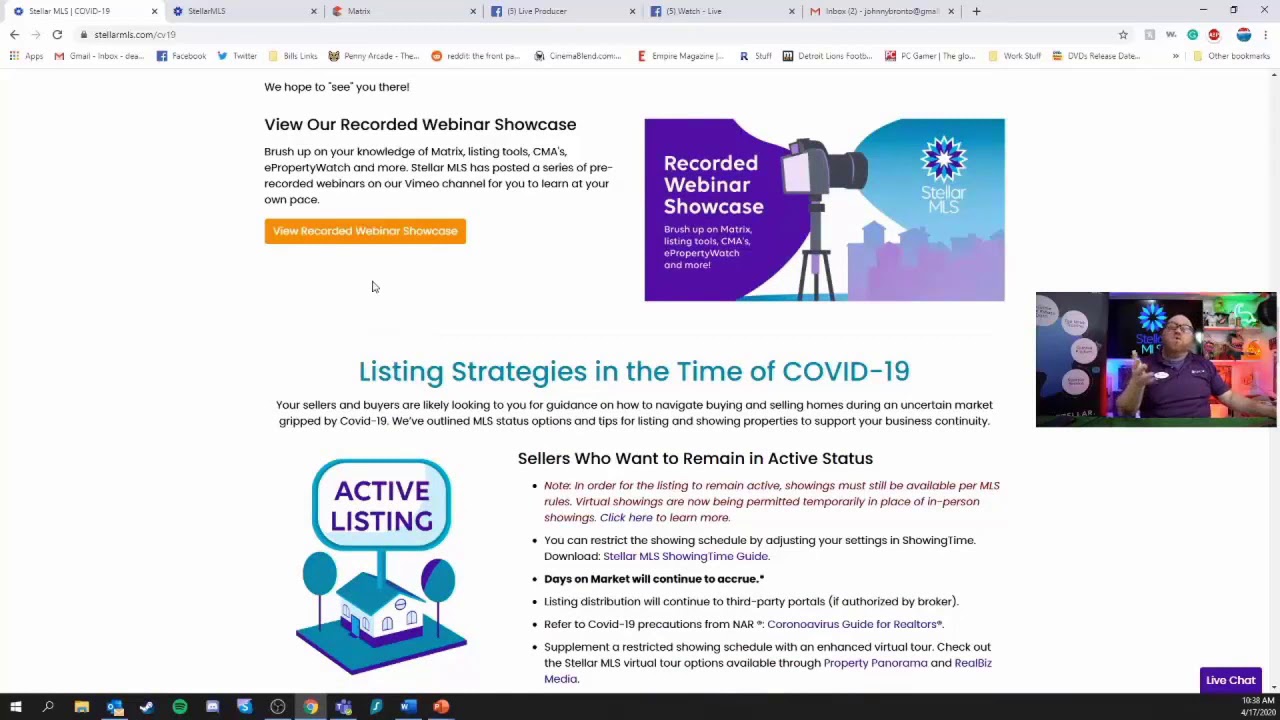Open the Live Chat widget
The height and width of the screenshot is (720, 1280).
click(x=1230, y=680)
